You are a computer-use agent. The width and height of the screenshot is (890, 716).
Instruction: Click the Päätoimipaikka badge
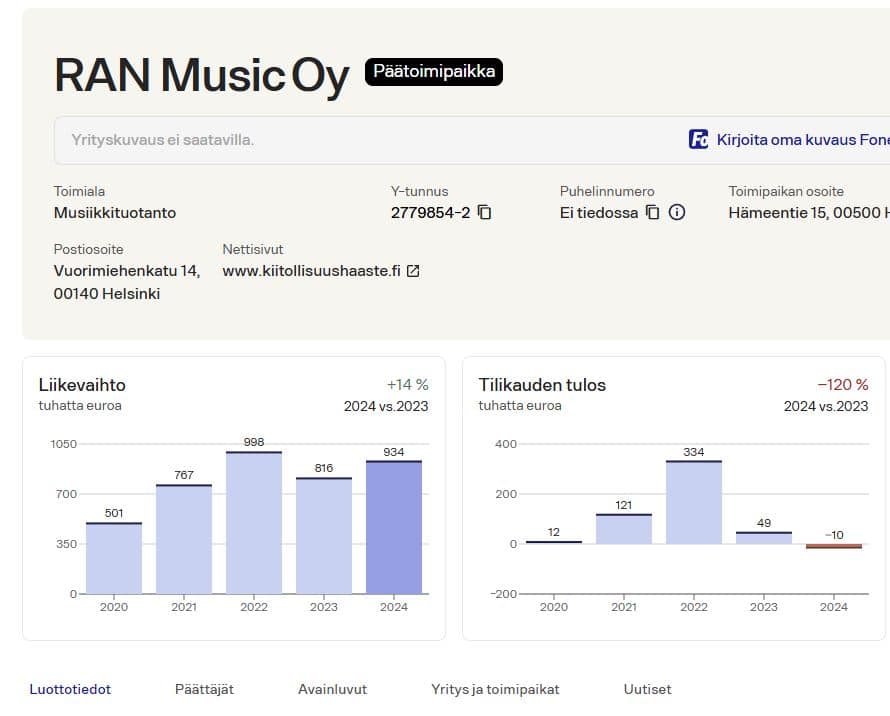[434, 72]
